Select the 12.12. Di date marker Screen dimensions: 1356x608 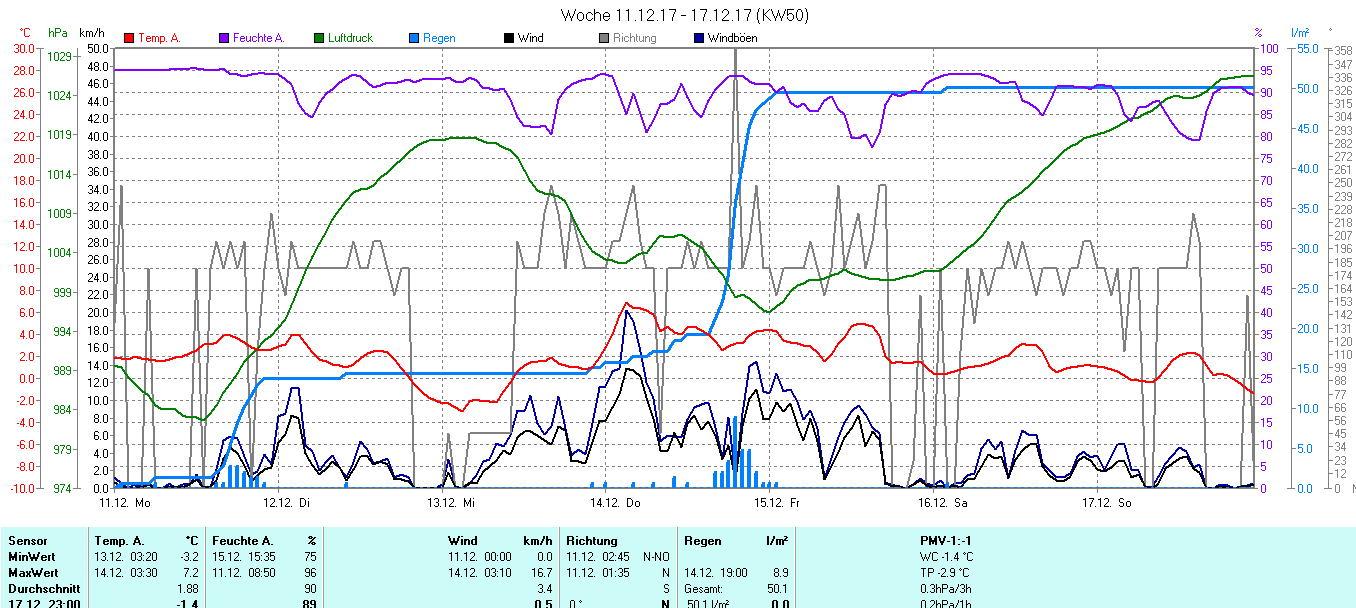[285, 503]
